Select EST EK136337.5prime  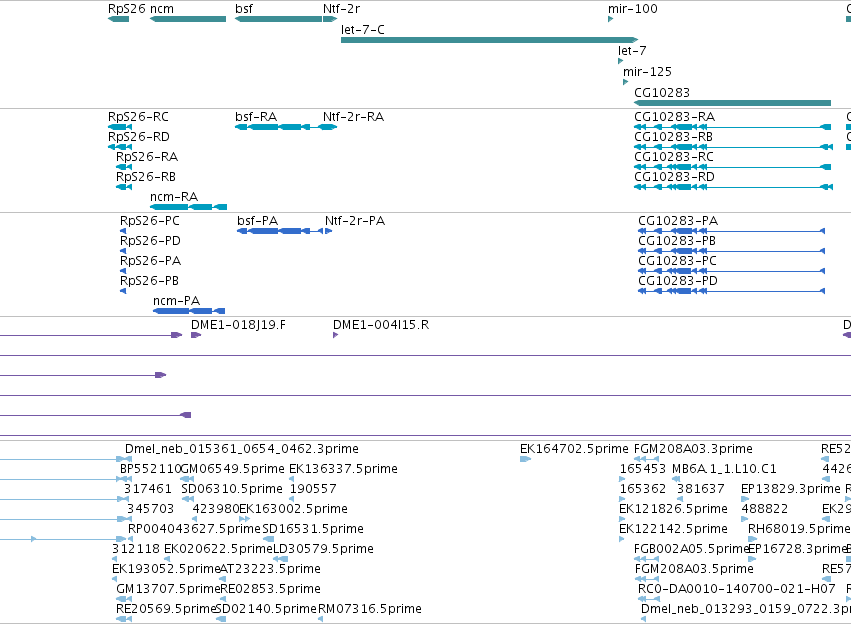[343, 469]
